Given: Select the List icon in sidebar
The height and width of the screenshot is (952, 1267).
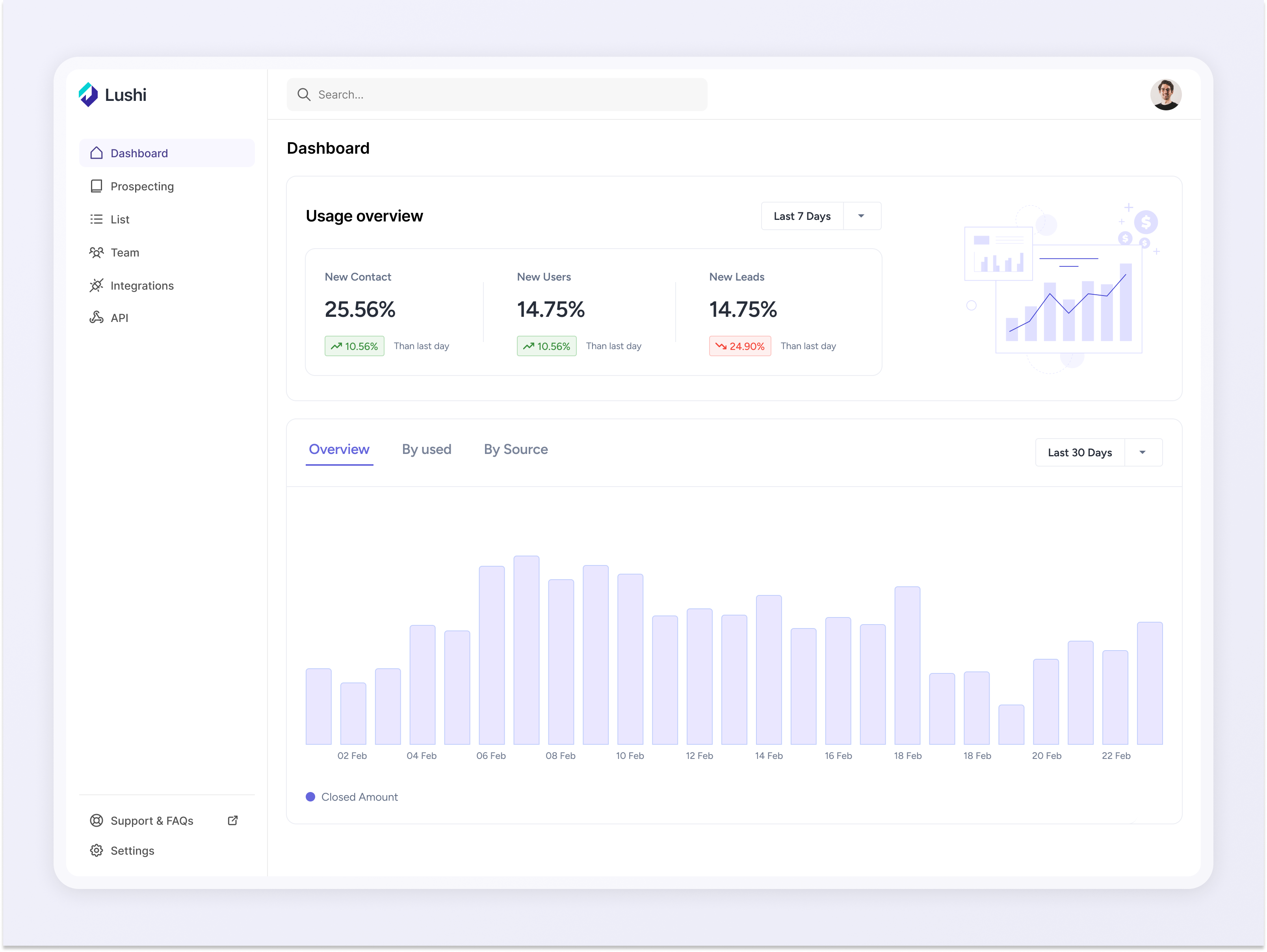Looking at the screenshot, I should 96,219.
